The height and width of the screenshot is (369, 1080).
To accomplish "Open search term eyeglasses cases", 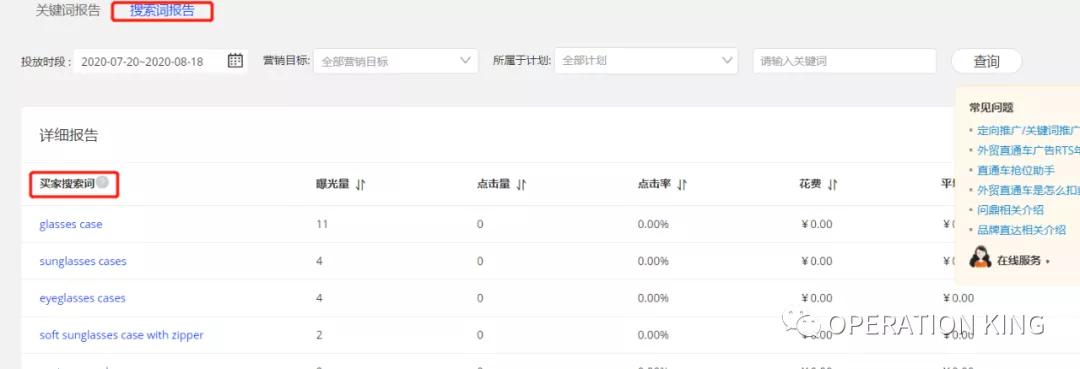I will pyautogui.click(x=82, y=298).
